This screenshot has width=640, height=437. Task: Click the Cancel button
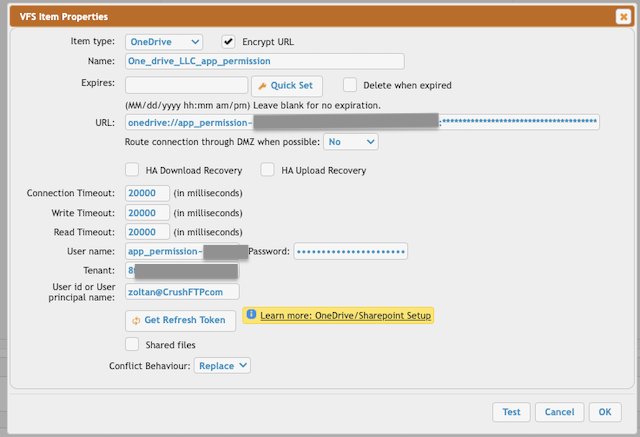tap(559, 412)
